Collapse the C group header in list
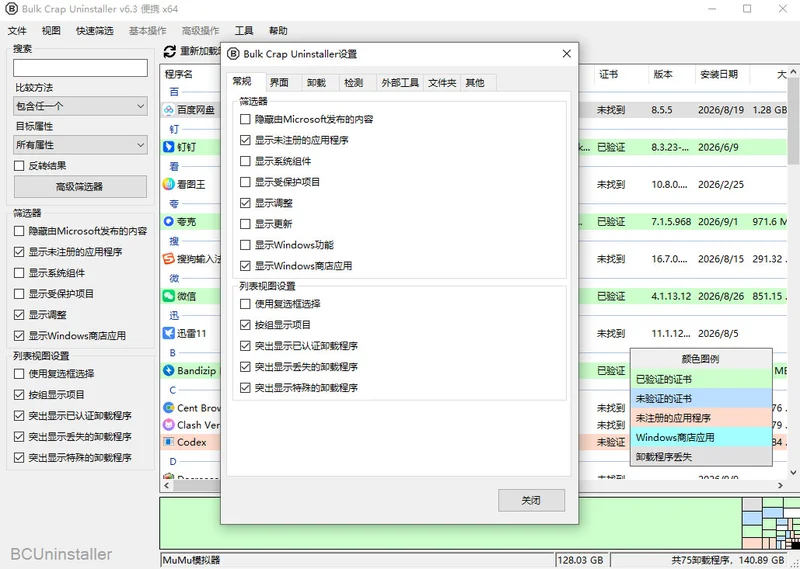This screenshot has width=800, height=569. 172,390
